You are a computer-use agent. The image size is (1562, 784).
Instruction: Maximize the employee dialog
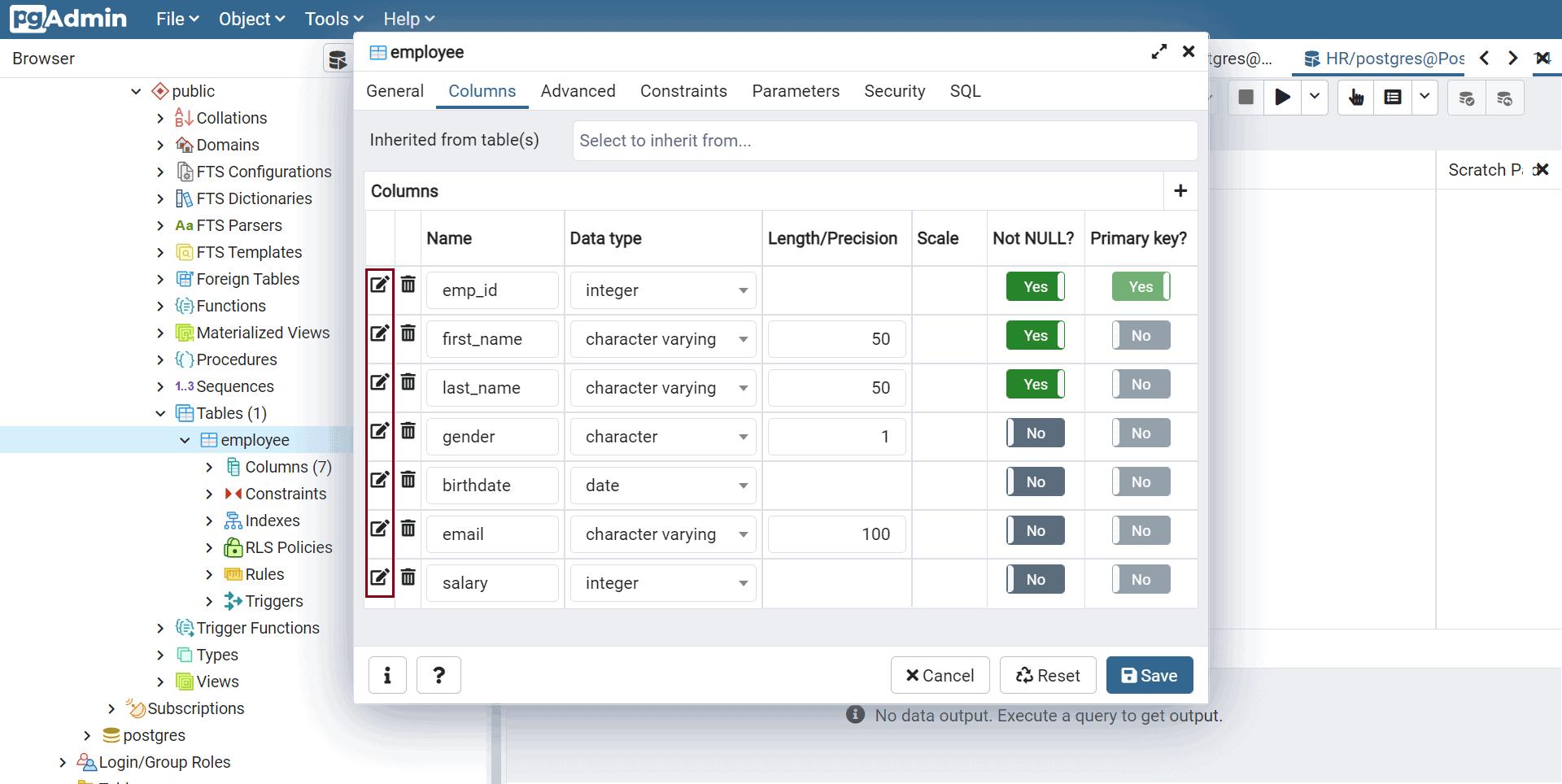[x=1159, y=52]
